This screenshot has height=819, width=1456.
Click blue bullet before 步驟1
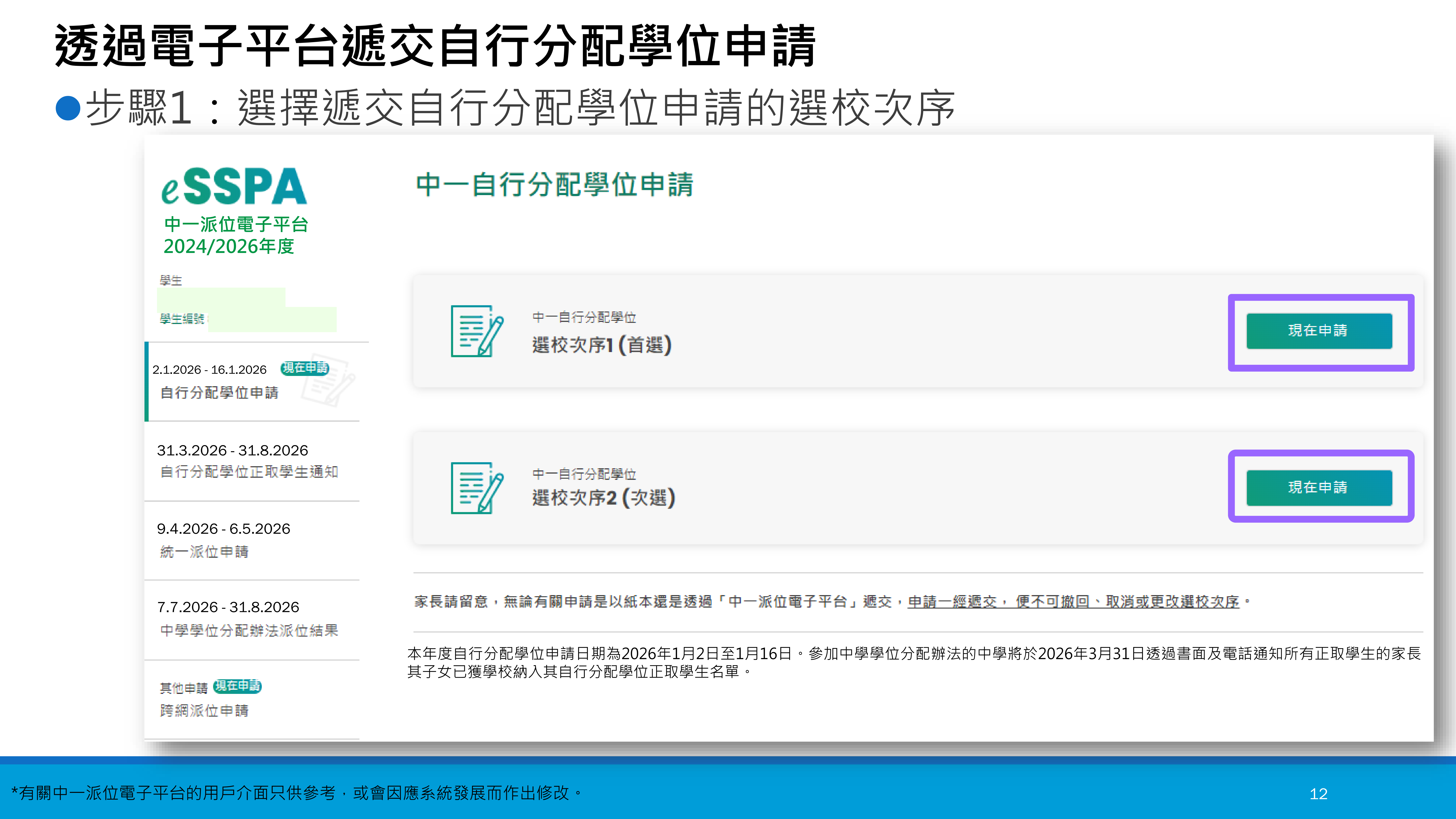coord(68,108)
